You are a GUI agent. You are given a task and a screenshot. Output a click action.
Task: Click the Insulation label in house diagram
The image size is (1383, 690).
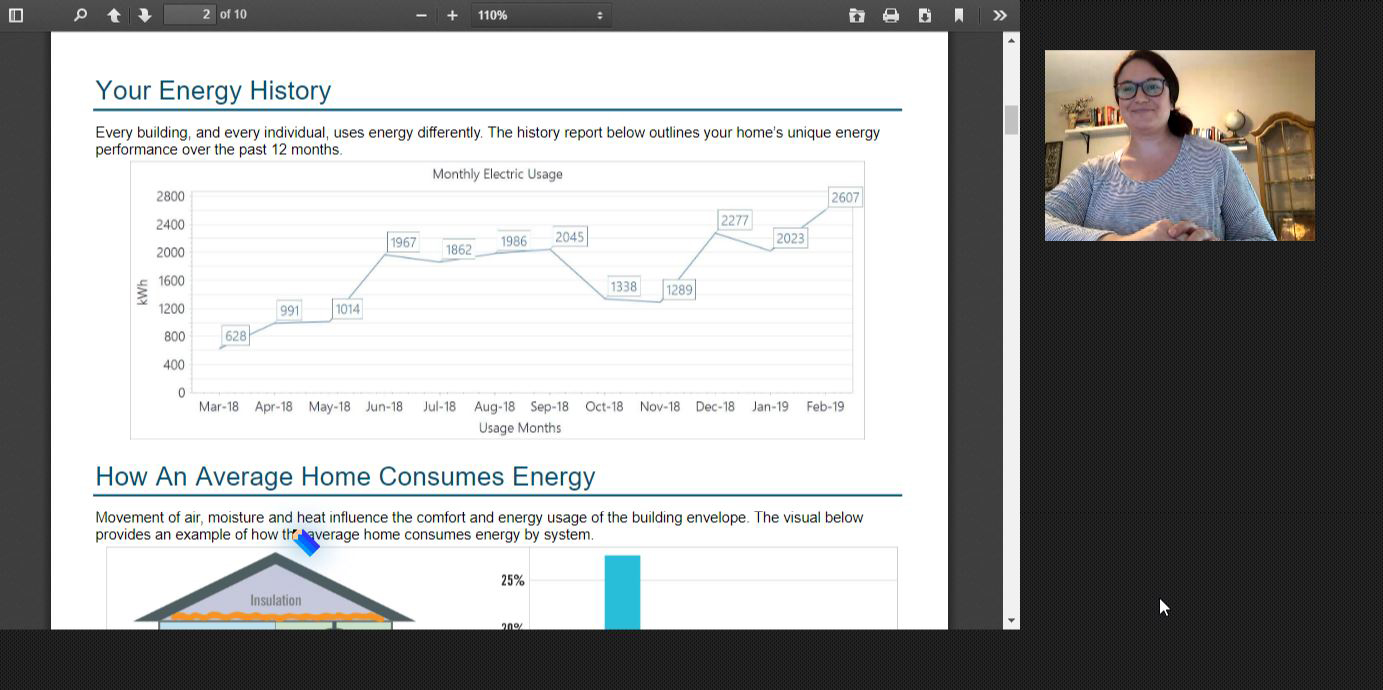(x=275, y=600)
